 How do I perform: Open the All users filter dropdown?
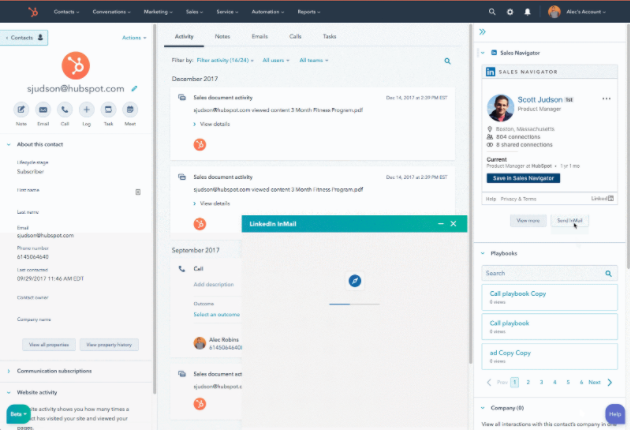pyautogui.click(x=276, y=60)
